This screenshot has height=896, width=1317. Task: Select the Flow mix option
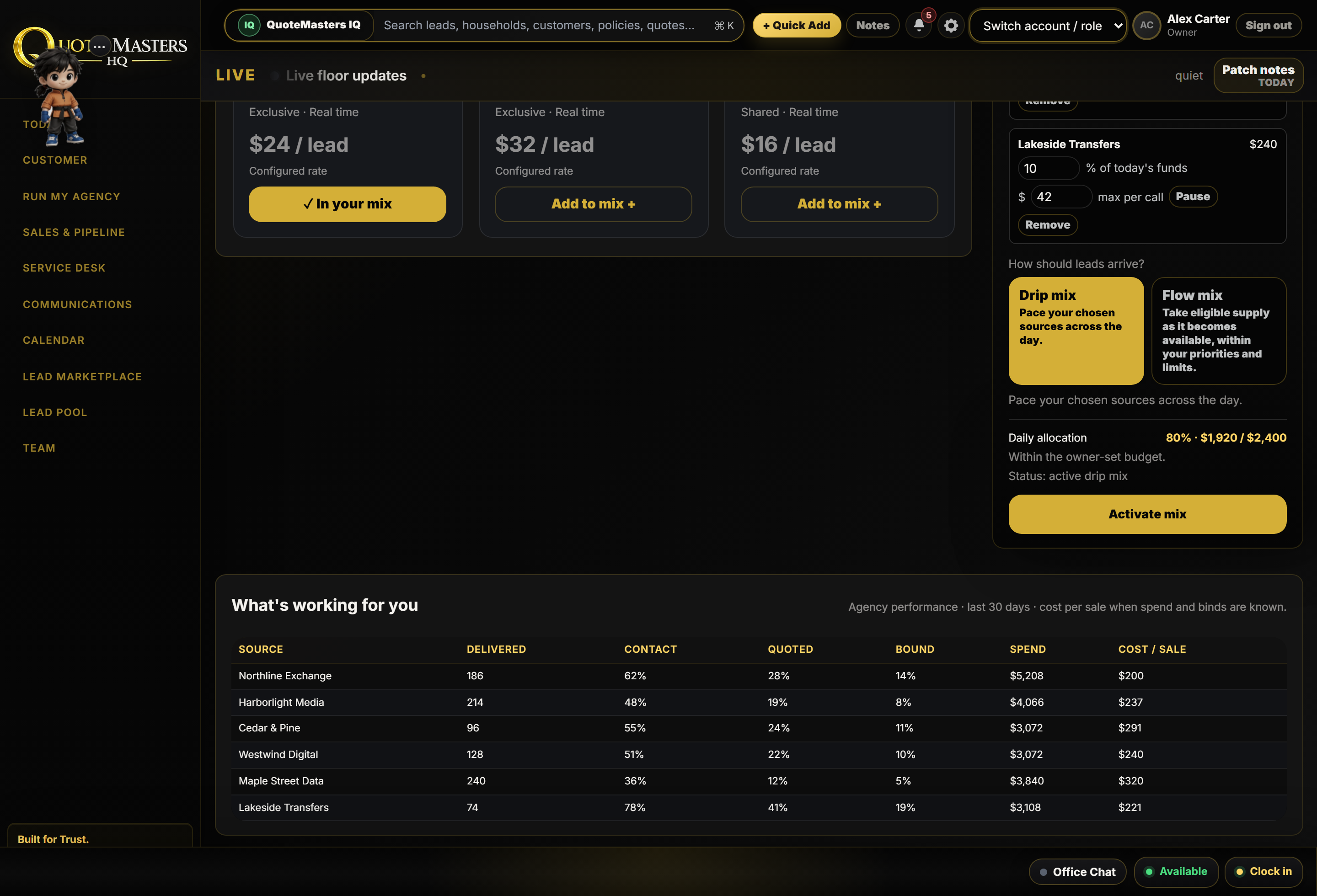[x=1218, y=331]
